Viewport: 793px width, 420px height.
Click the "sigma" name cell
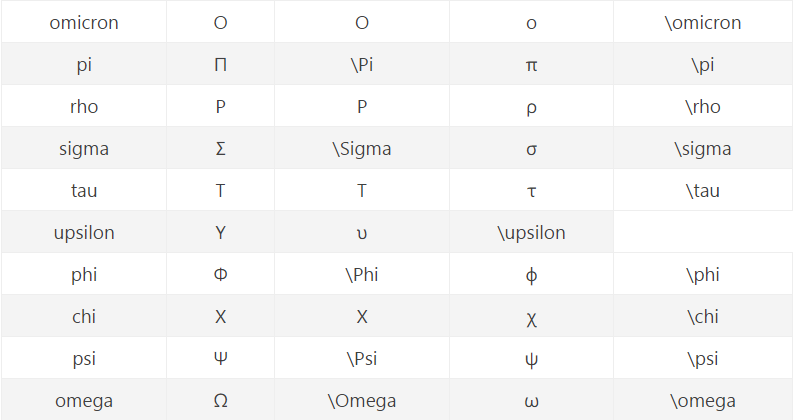[84, 148]
